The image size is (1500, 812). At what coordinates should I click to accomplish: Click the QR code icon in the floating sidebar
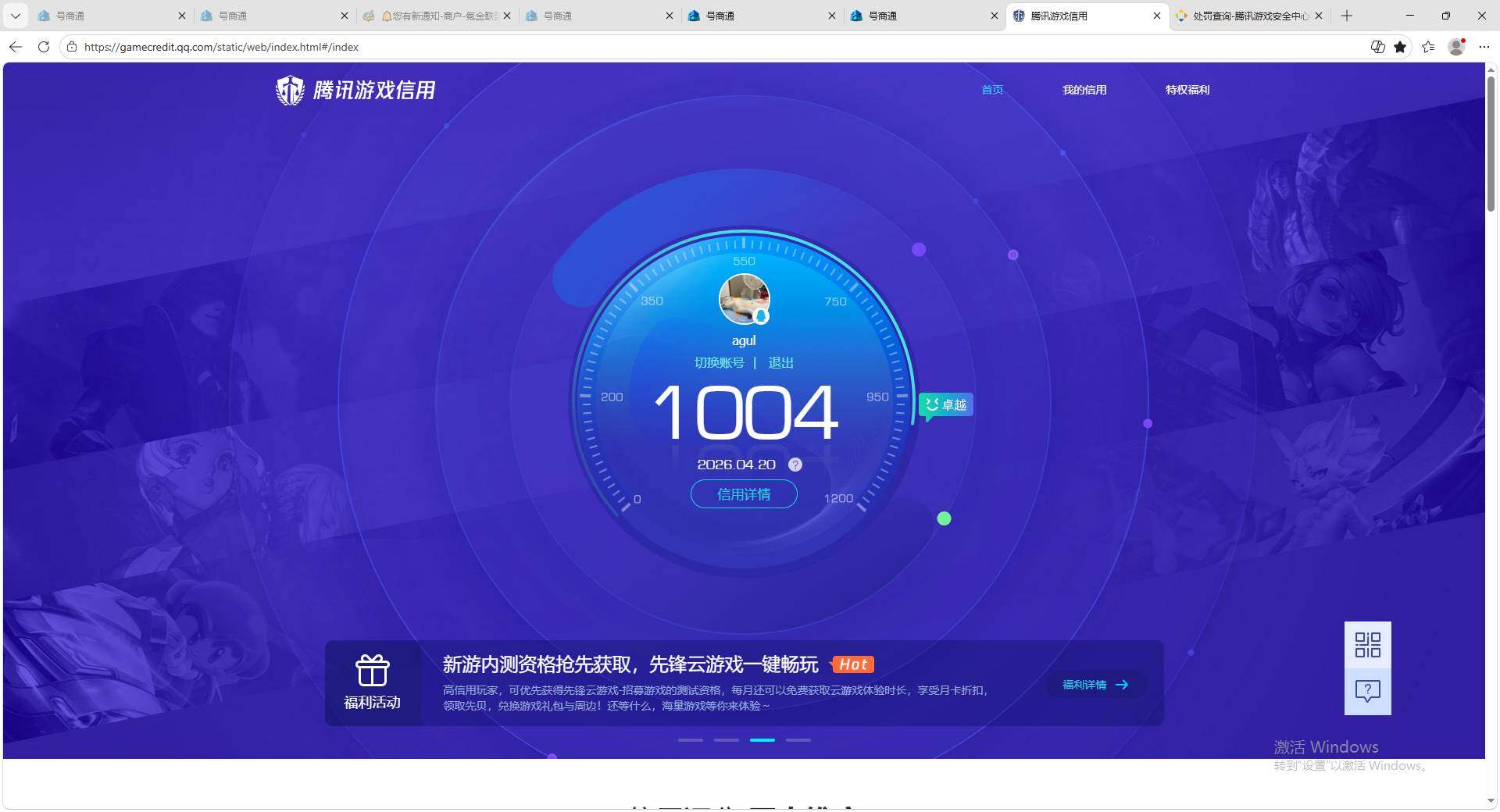[1367, 645]
